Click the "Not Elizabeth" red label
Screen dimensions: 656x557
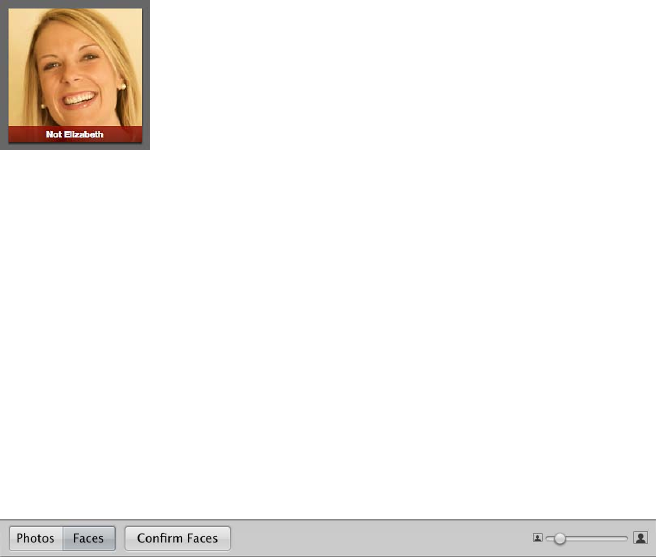tap(75, 134)
